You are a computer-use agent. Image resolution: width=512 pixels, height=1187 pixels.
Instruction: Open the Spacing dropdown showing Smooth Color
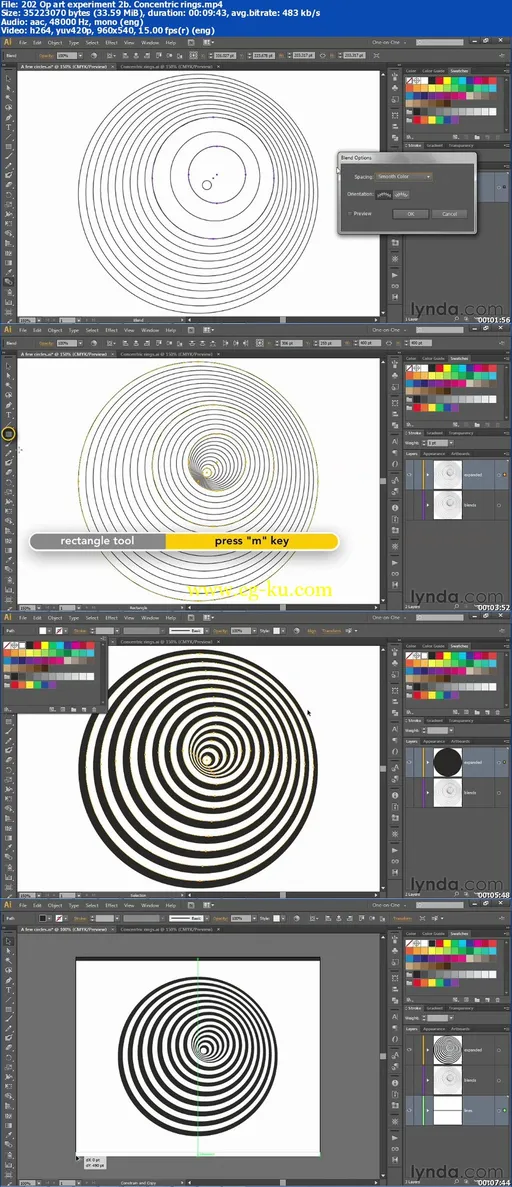(404, 176)
